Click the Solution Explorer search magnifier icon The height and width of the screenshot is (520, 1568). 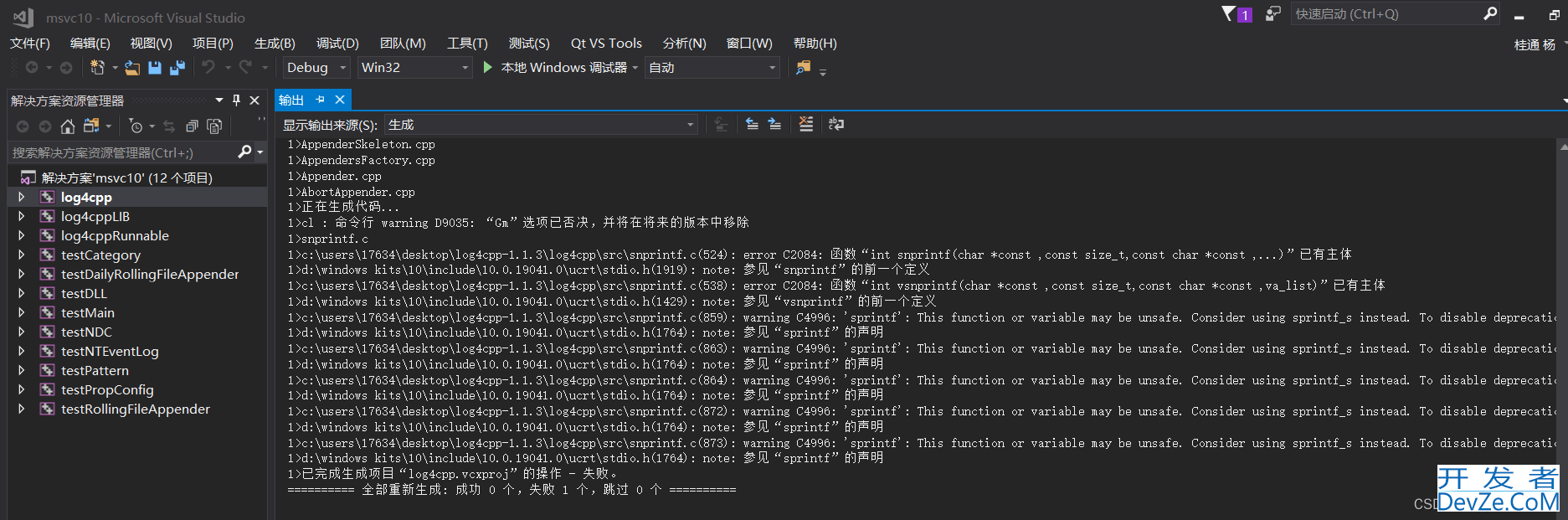(x=244, y=152)
